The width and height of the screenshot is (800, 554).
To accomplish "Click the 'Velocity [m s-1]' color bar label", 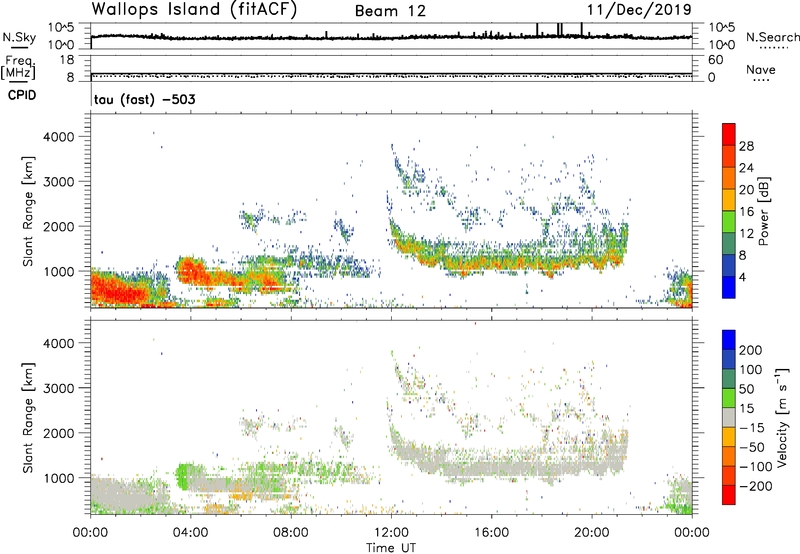I will coord(783,417).
